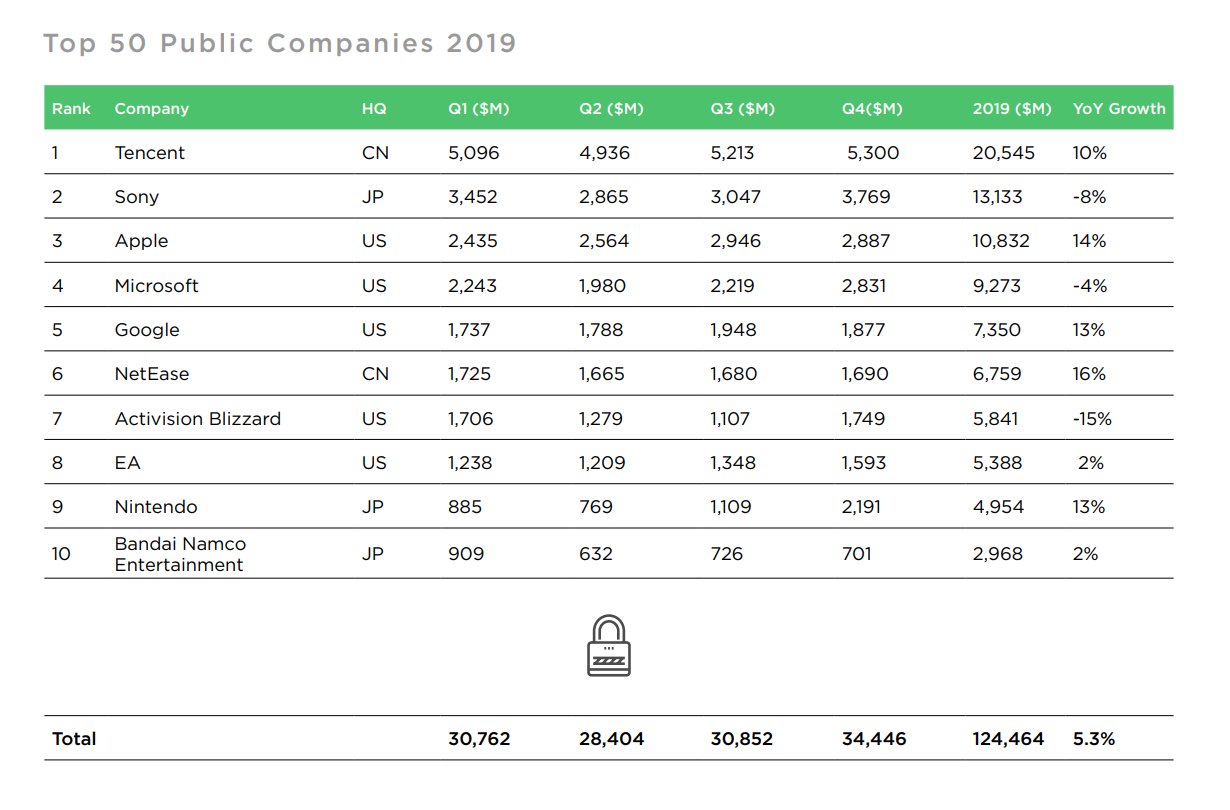Click the Top 50 Public Companies 2019 title
This screenshot has height=810, width=1230.
[280, 43]
